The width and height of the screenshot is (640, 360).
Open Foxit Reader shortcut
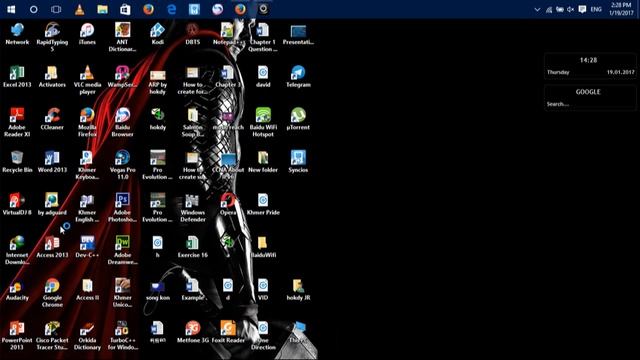click(228, 332)
